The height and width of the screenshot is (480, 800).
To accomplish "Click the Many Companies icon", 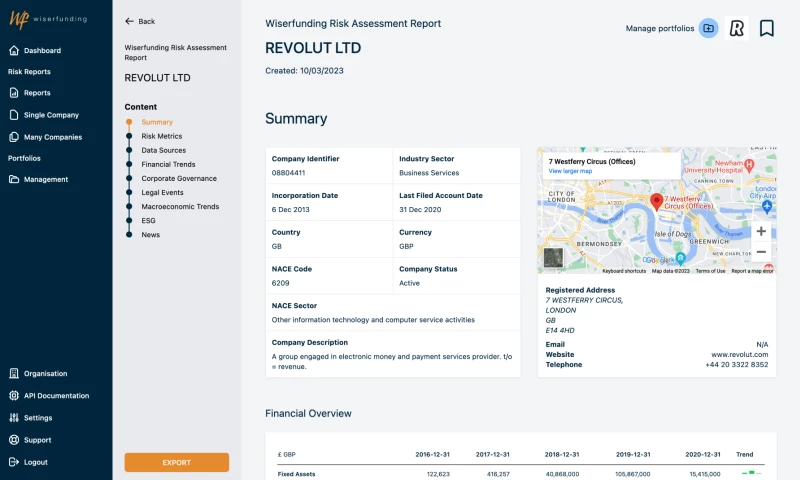I will point(14,137).
